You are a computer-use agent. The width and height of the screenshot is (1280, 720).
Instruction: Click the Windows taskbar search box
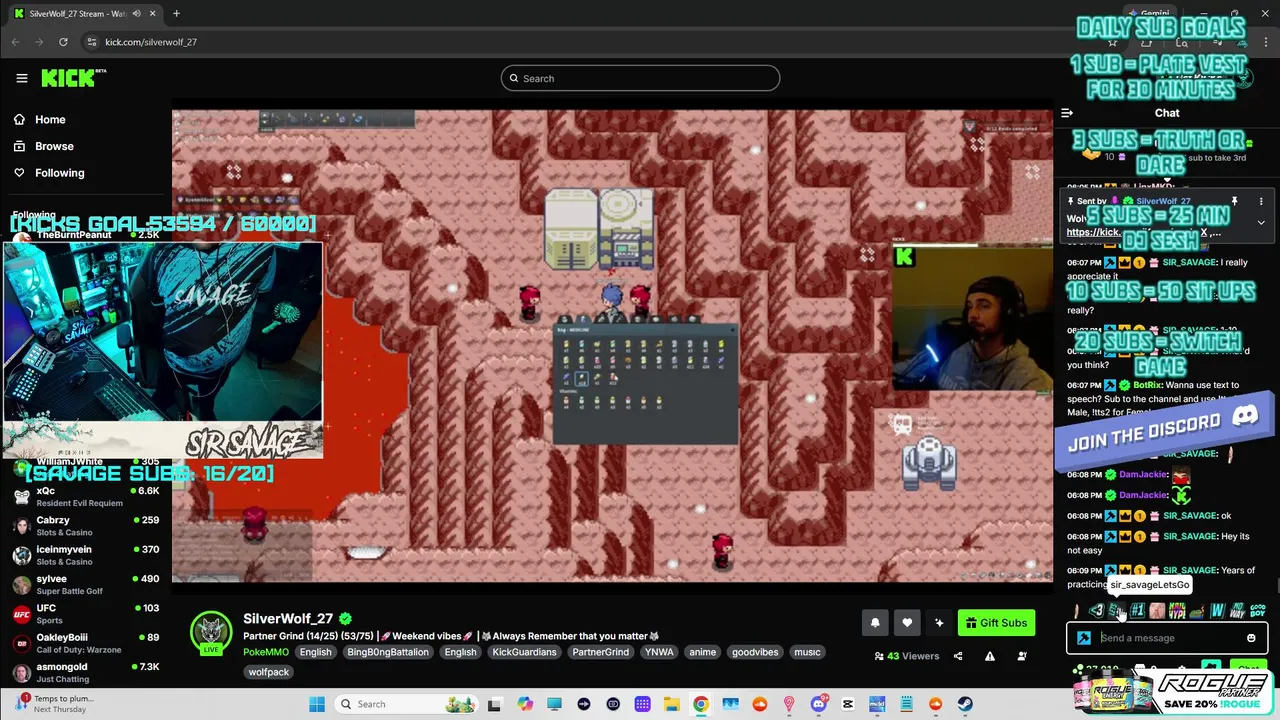click(x=405, y=704)
